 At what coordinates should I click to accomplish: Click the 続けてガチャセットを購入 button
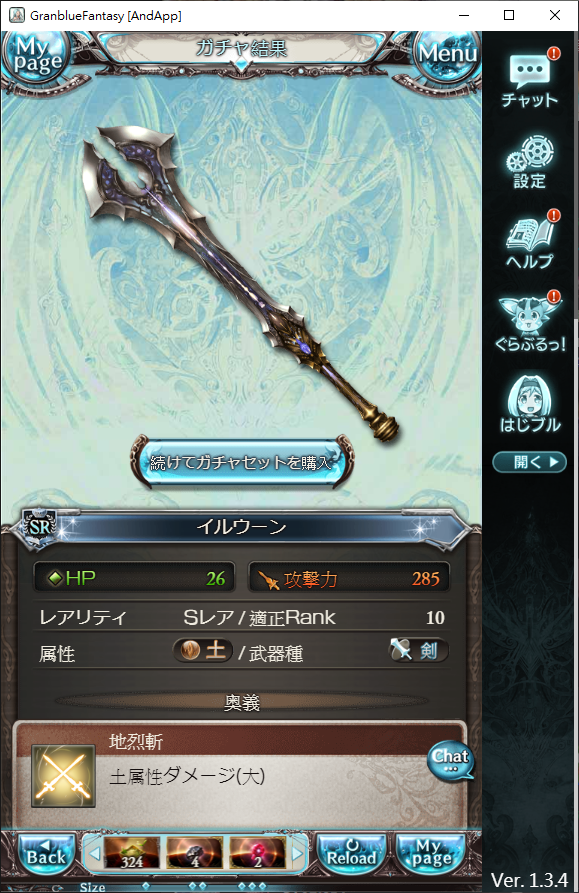point(241,462)
